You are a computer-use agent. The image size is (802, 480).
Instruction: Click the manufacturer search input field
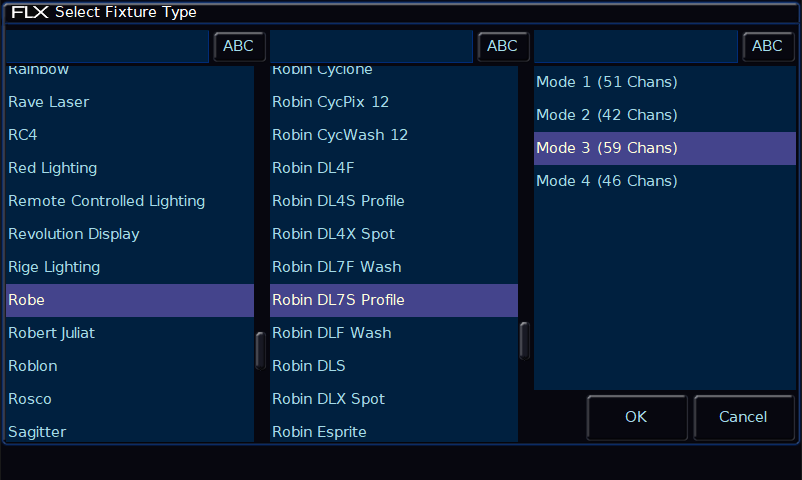point(107,46)
